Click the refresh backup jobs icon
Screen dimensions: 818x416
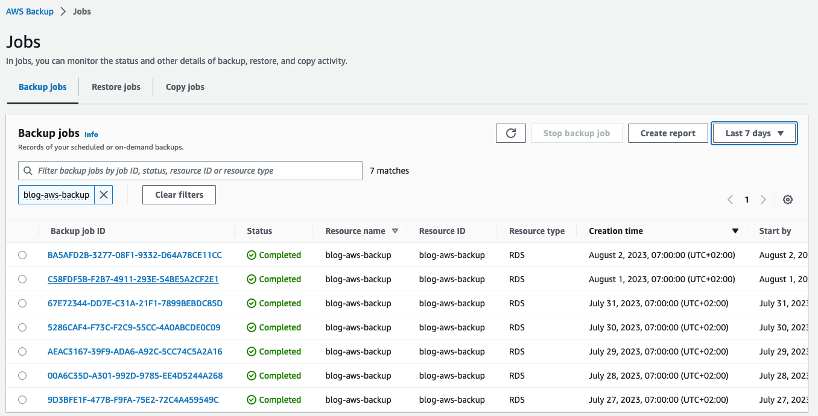[511, 133]
